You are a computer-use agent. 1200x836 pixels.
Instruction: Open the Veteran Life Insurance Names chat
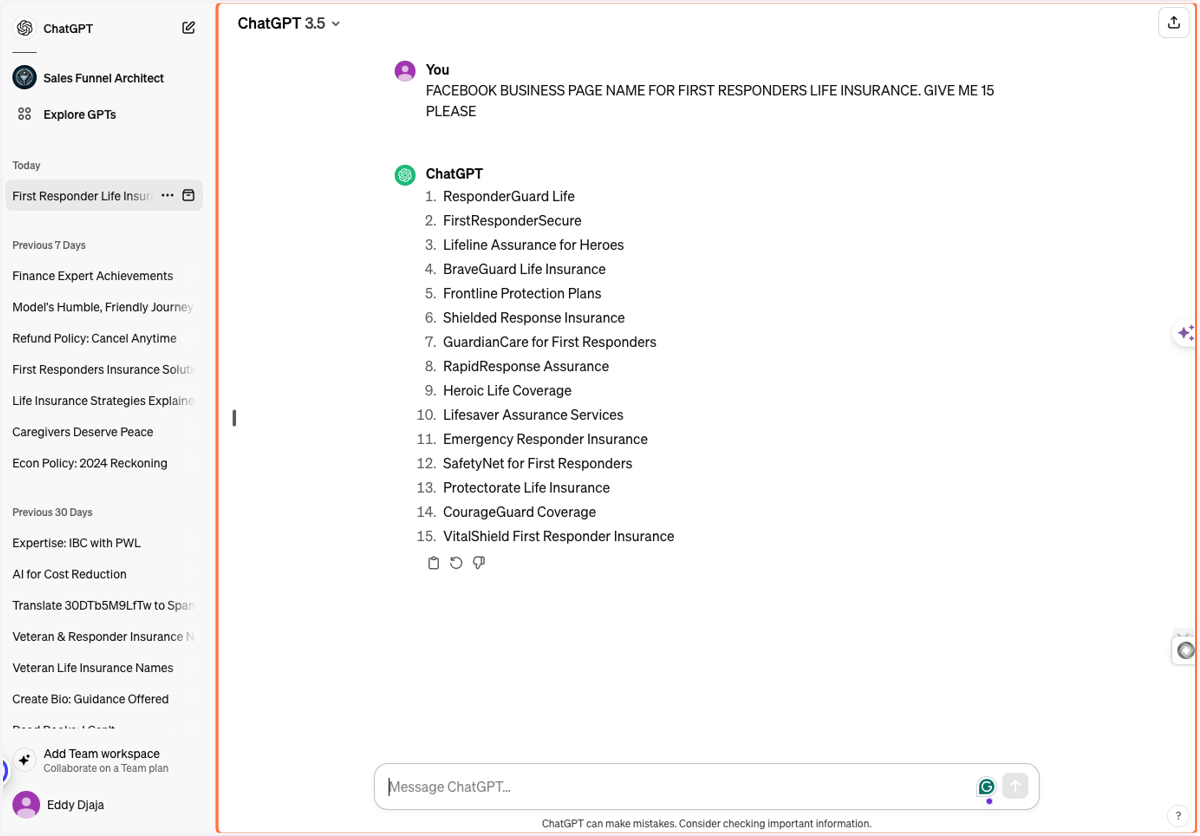coord(104,668)
